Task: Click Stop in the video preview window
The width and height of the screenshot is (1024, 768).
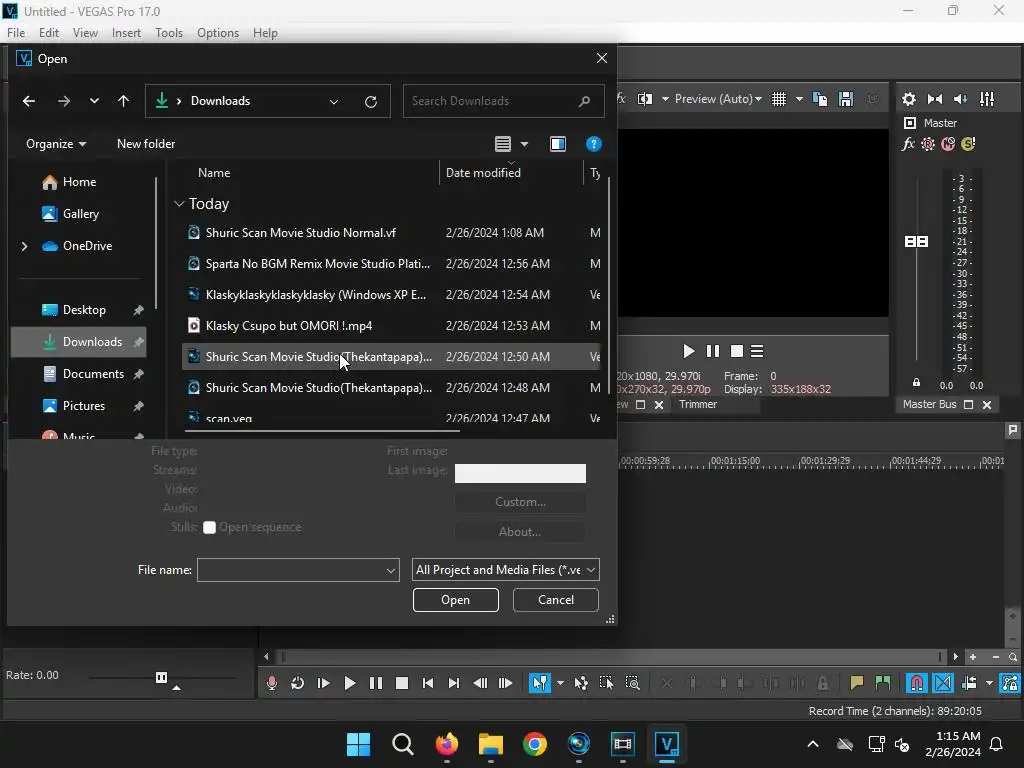Action: click(x=737, y=351)
